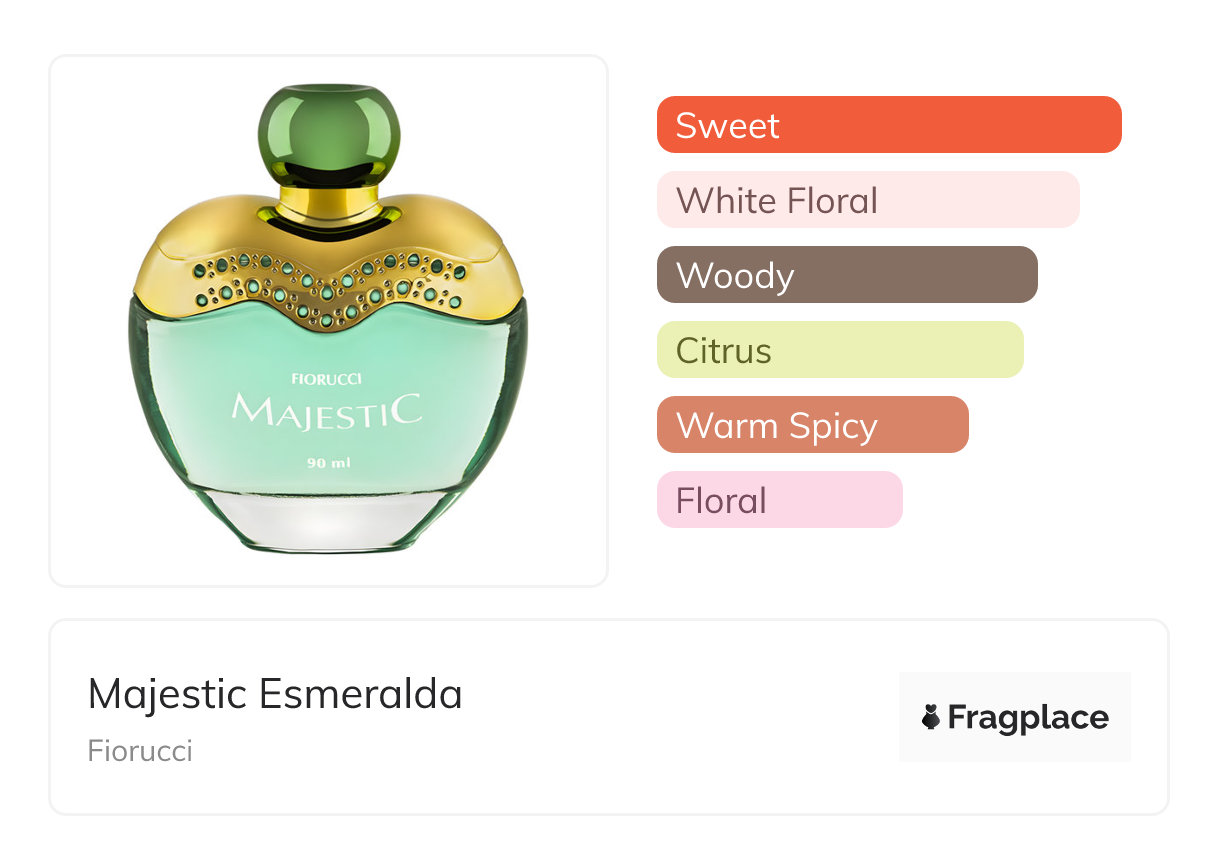Open the Fragplace wordmark link
This screenshot has height=864, width=1218.
(x=1028, y=718)
